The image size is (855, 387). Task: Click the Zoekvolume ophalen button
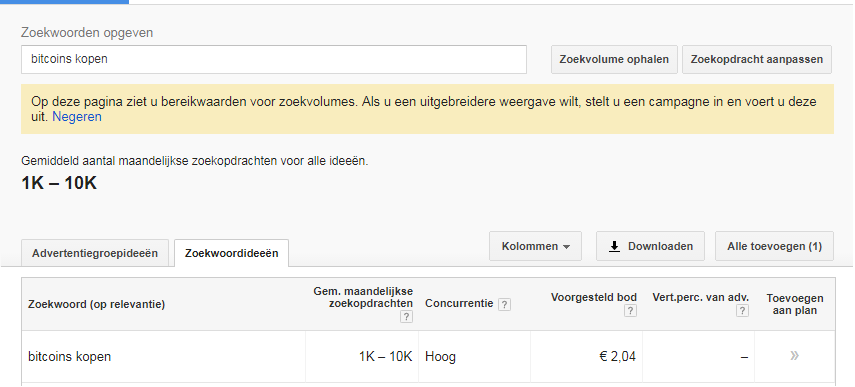(615, 59)
